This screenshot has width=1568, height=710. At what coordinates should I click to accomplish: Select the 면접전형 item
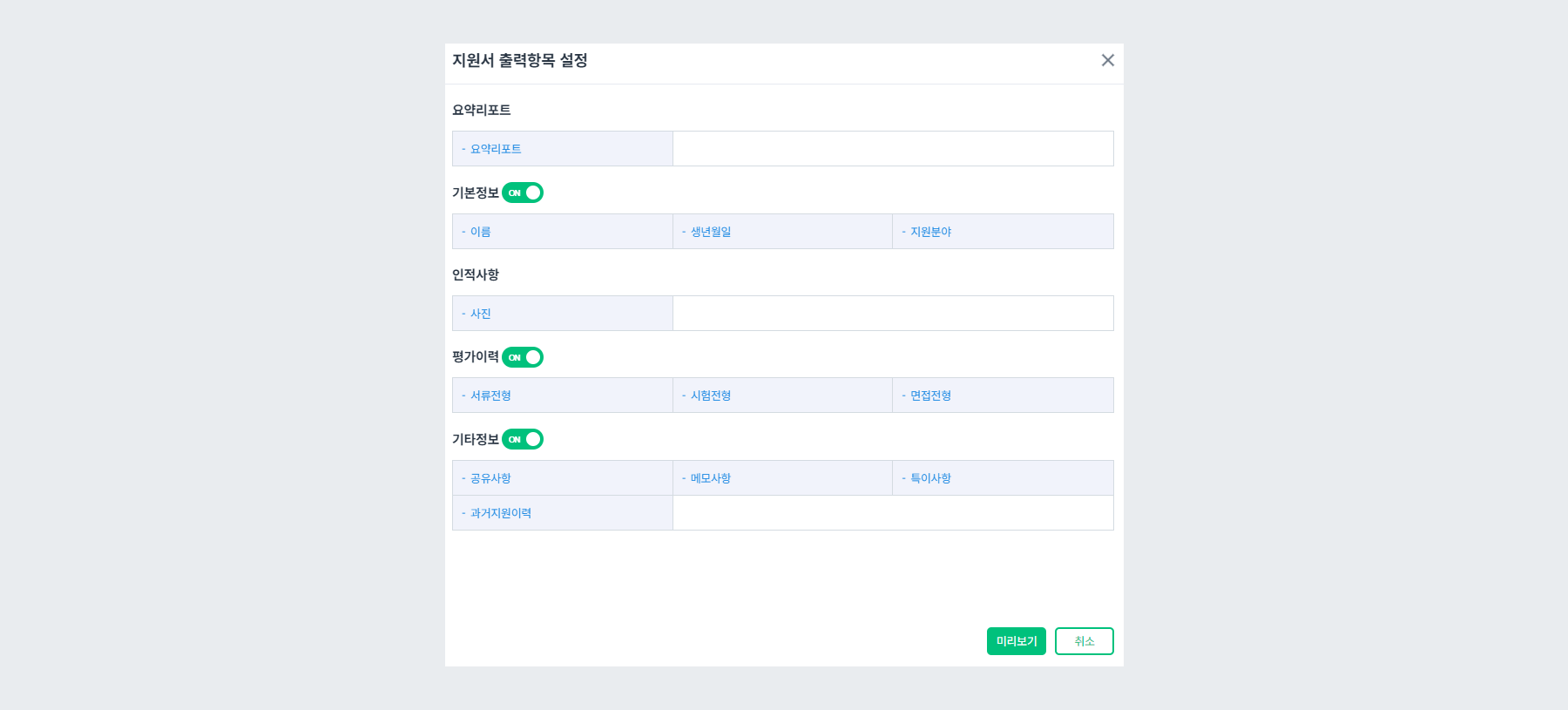(x=1003, y=395)
